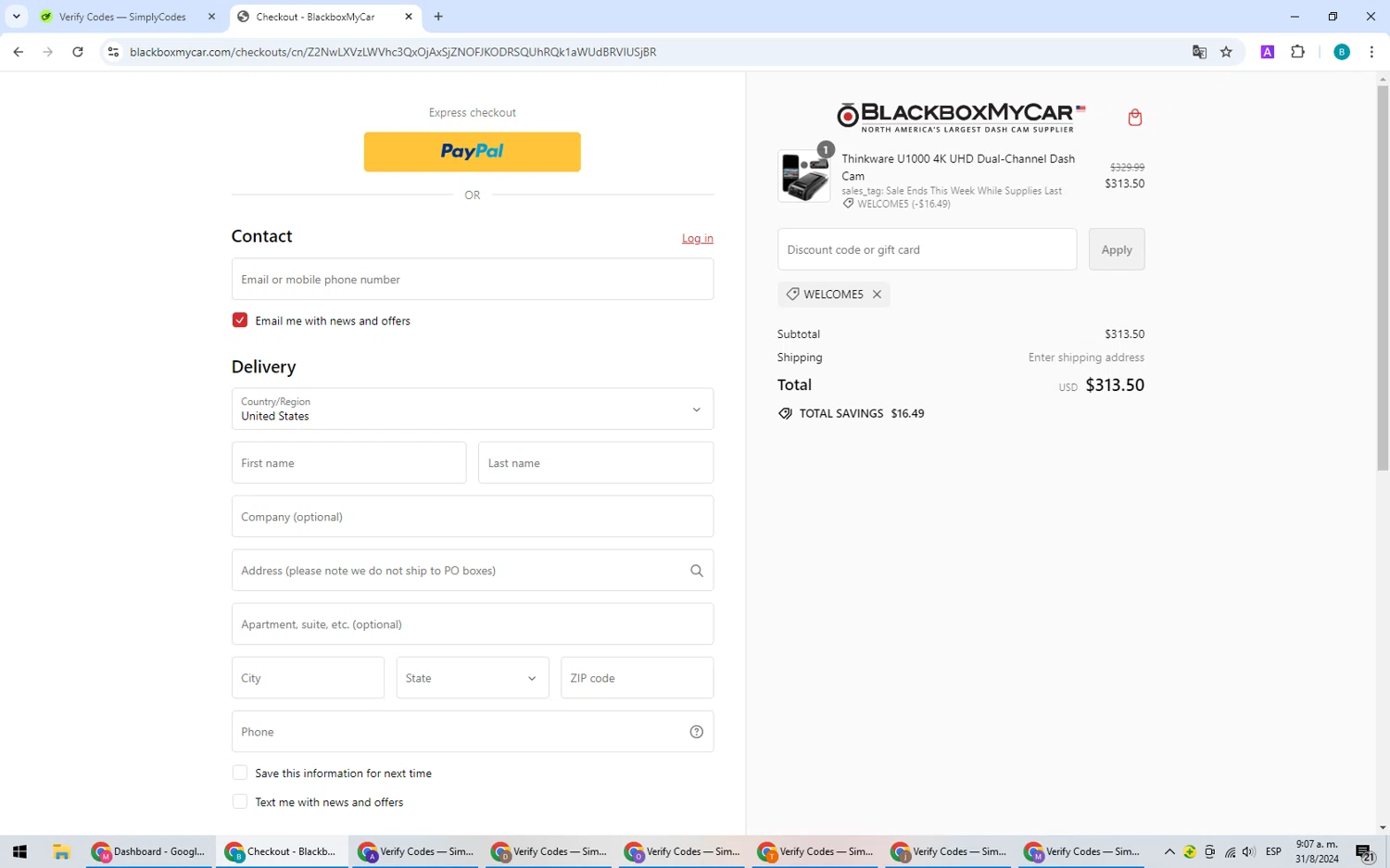The height and width of the screenshot is (868, 1390).
Task: Click the shopping bag cart icon
Action: 1134,118
